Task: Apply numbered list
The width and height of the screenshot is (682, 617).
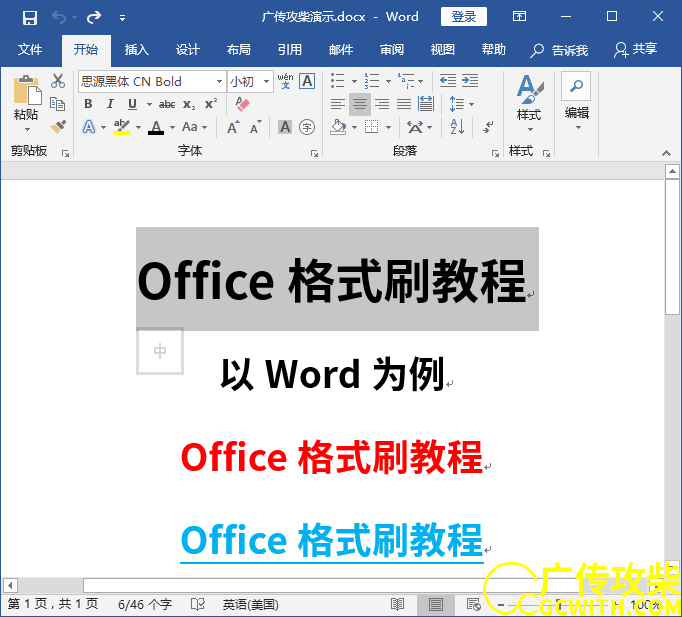Action: click(x=372, y=81)
